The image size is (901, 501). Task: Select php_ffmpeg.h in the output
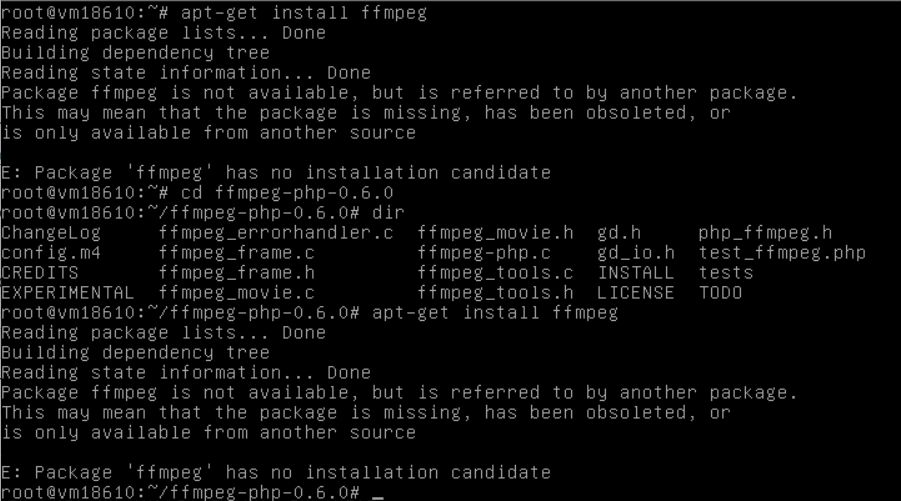click(x=765, y=233)
